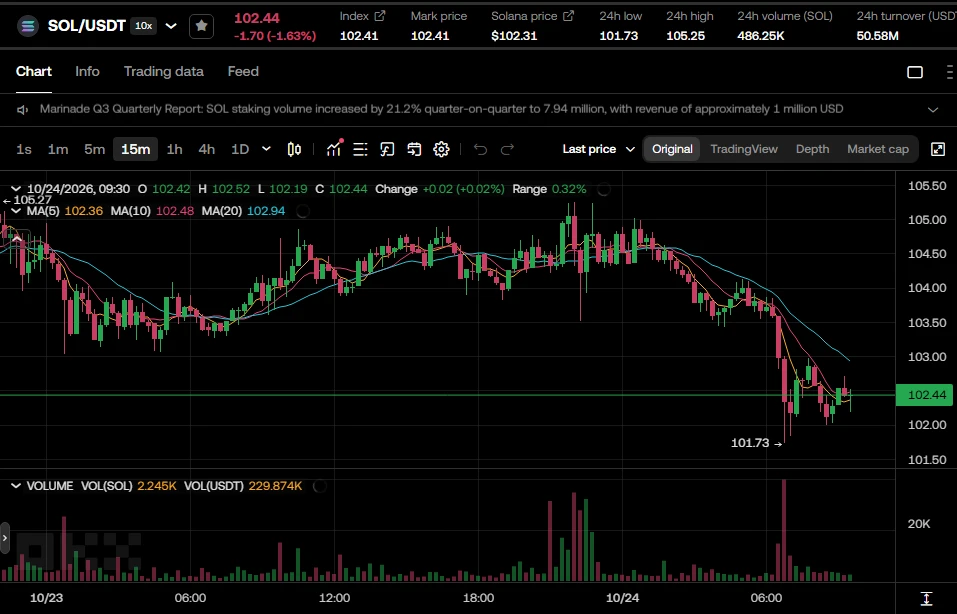The height and width of the screenshot is (614, 957).
Task: Open the Index price external link icon
Action: [x=380, y=16]
